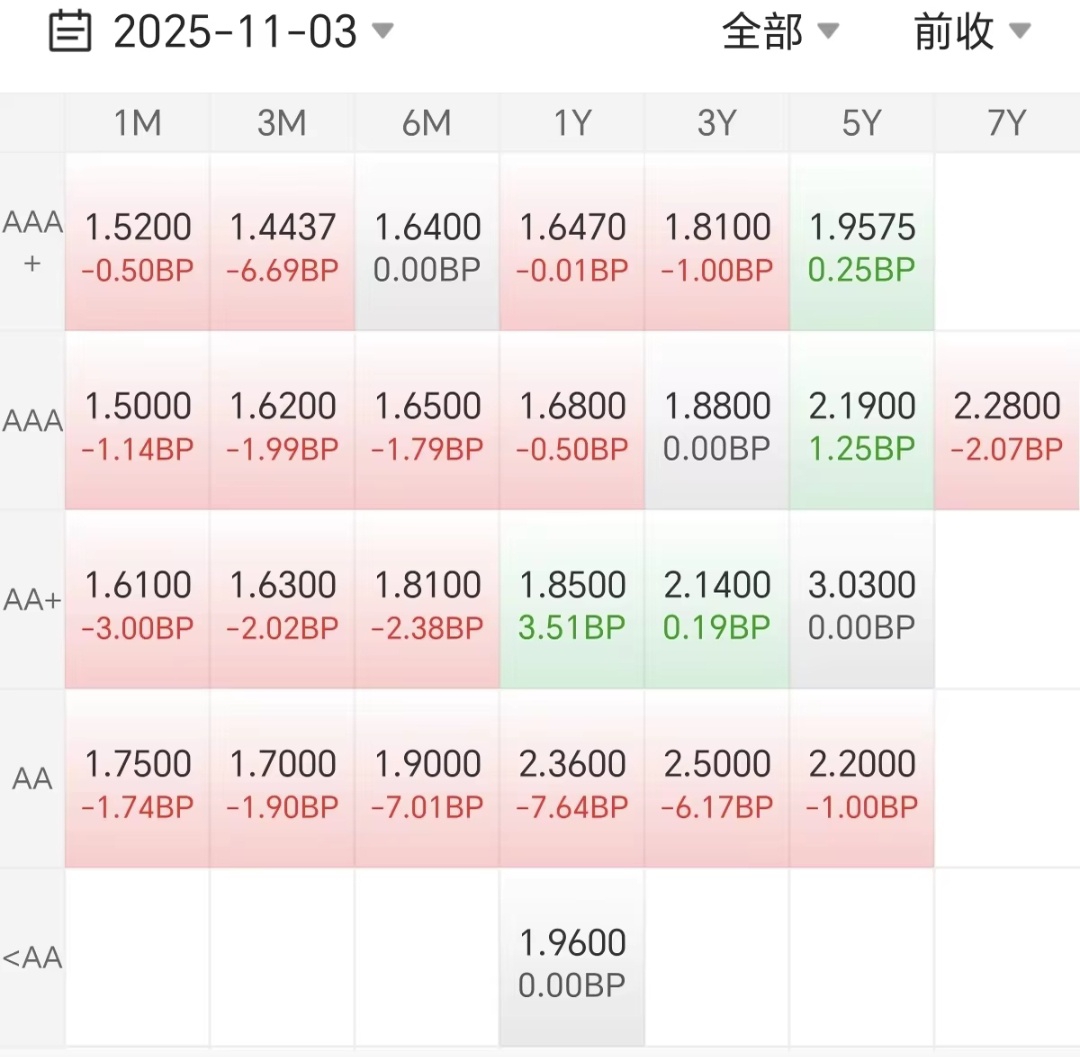
Task: Select the AA+ rating row label
Action: coord(32,600)
